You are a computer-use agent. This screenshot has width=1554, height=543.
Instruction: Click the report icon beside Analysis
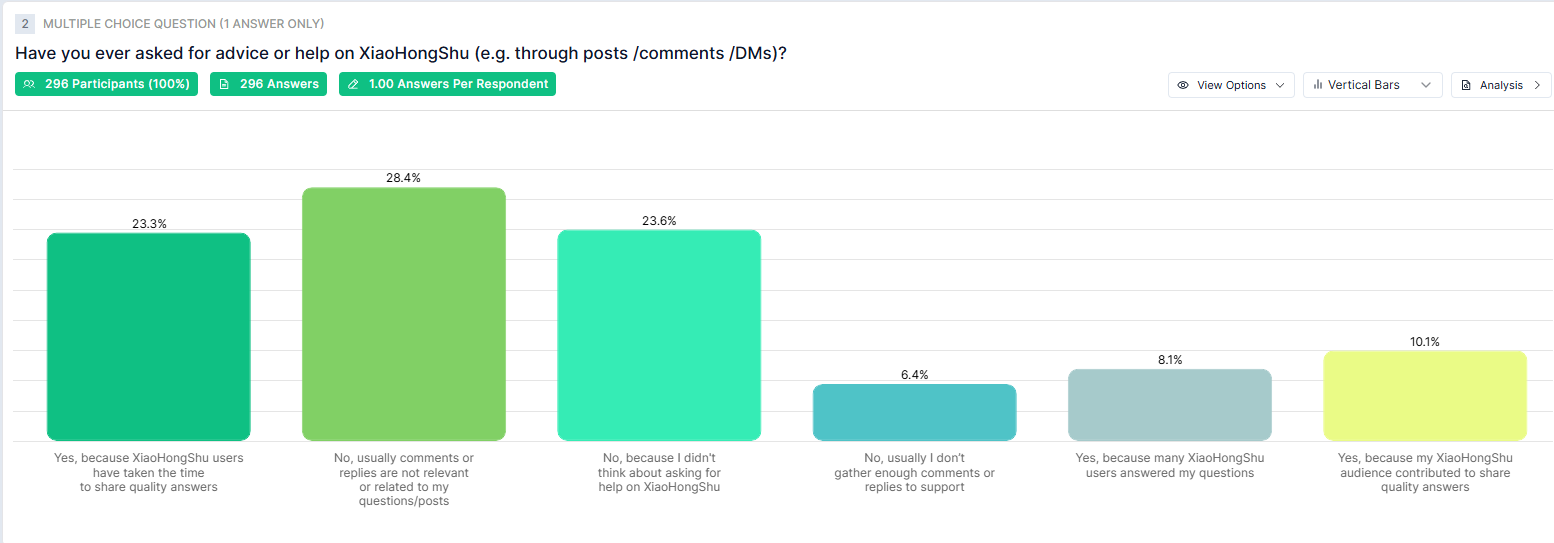[1466, 85]
